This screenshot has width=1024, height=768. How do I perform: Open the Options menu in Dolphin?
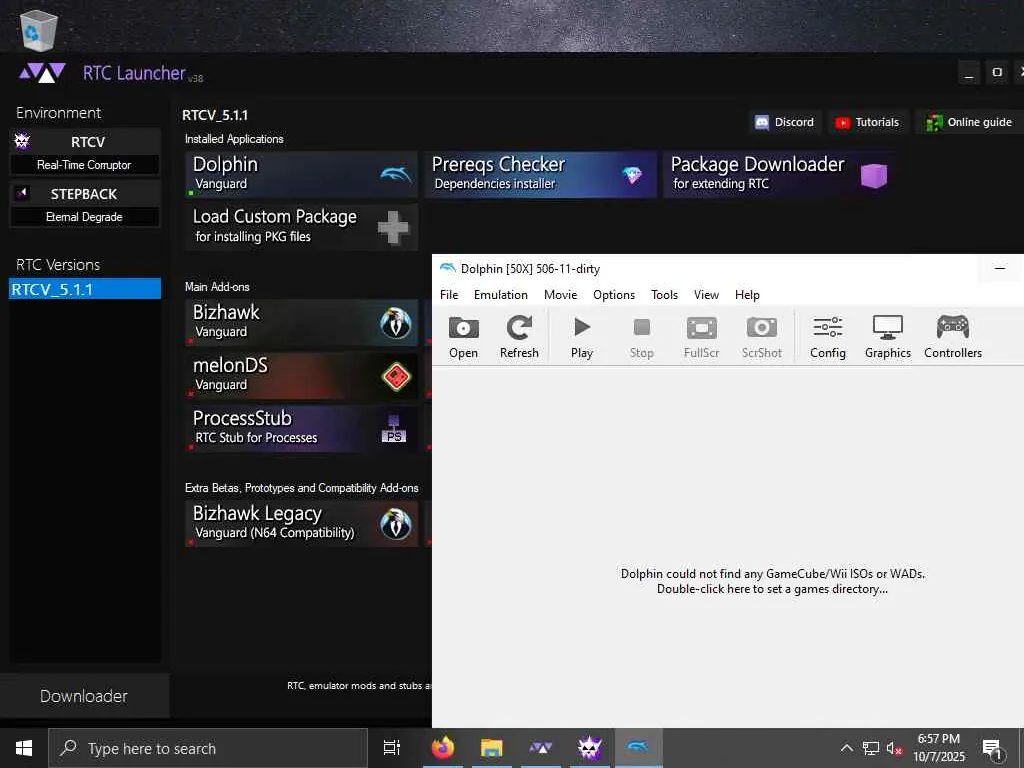(614, 295)
